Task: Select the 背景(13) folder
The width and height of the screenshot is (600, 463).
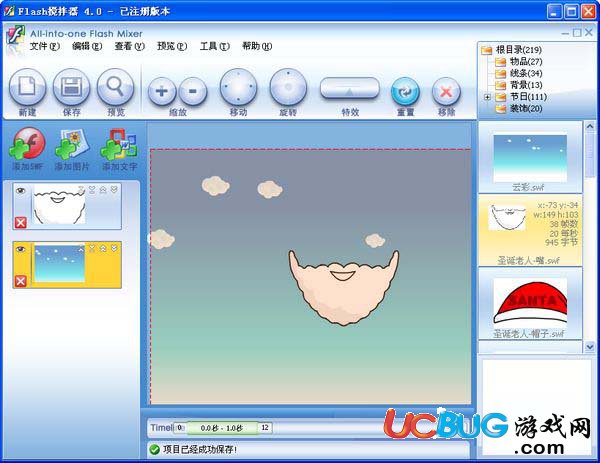Action: coord(526,85)
